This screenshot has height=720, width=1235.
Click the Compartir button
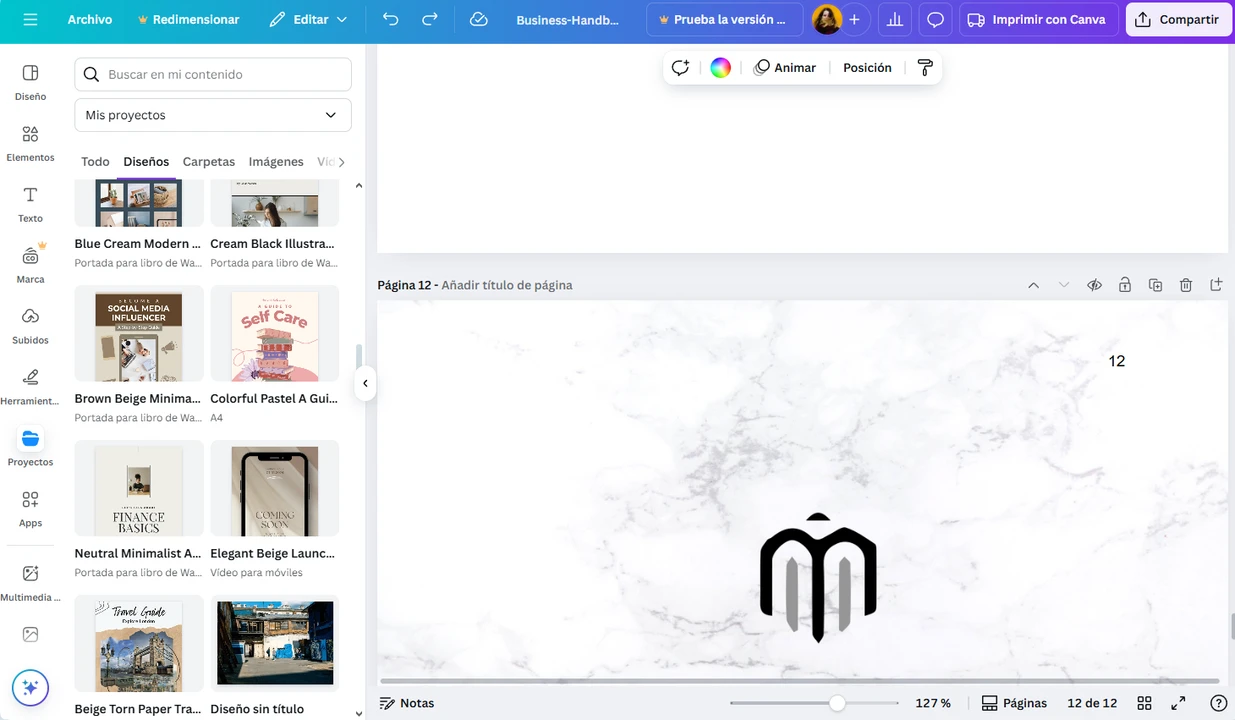pyautogui.click(x=1179, y=20)
